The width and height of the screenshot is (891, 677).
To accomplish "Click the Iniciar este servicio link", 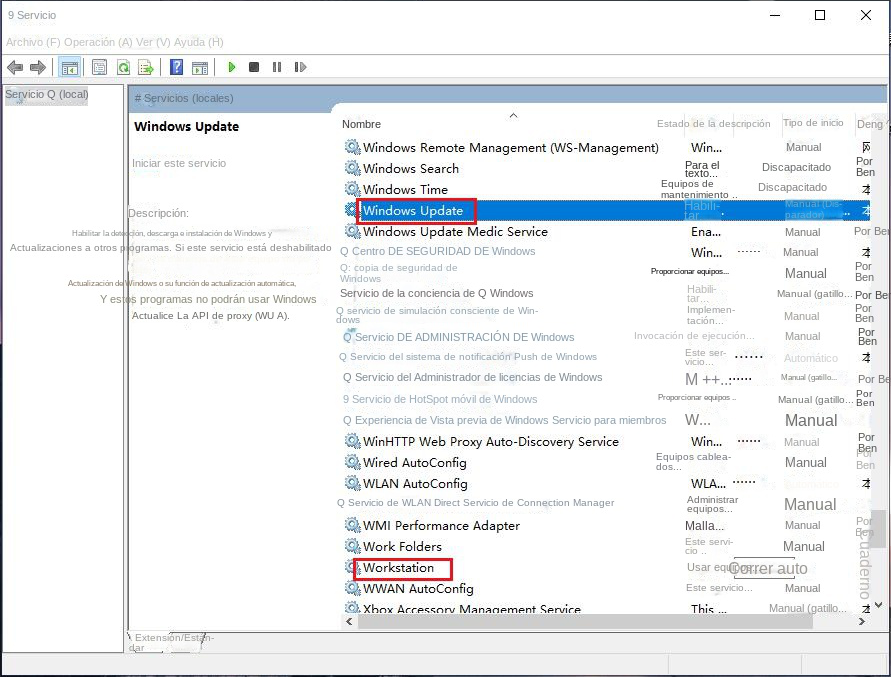I will 179,163.
